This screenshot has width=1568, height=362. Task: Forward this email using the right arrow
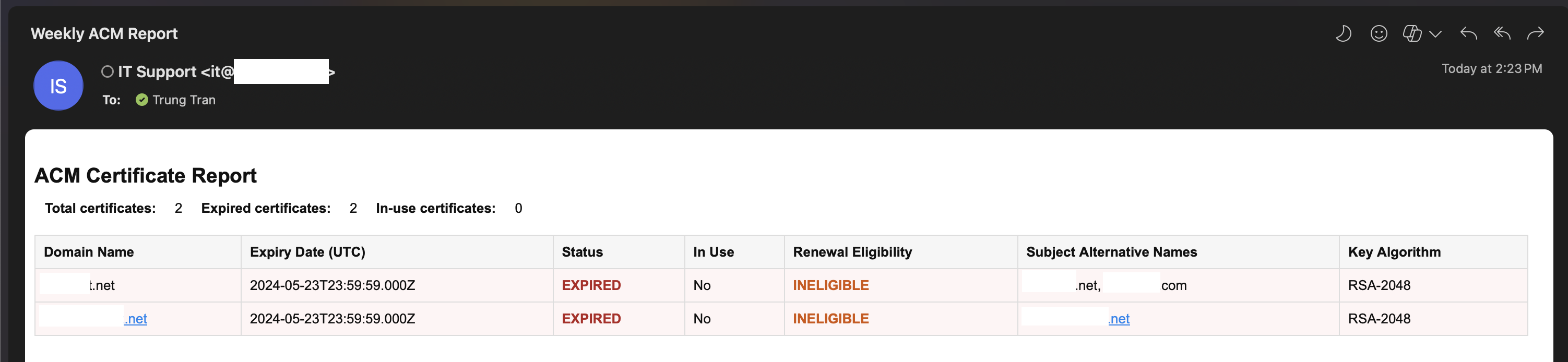click(x=1535, y=33)
